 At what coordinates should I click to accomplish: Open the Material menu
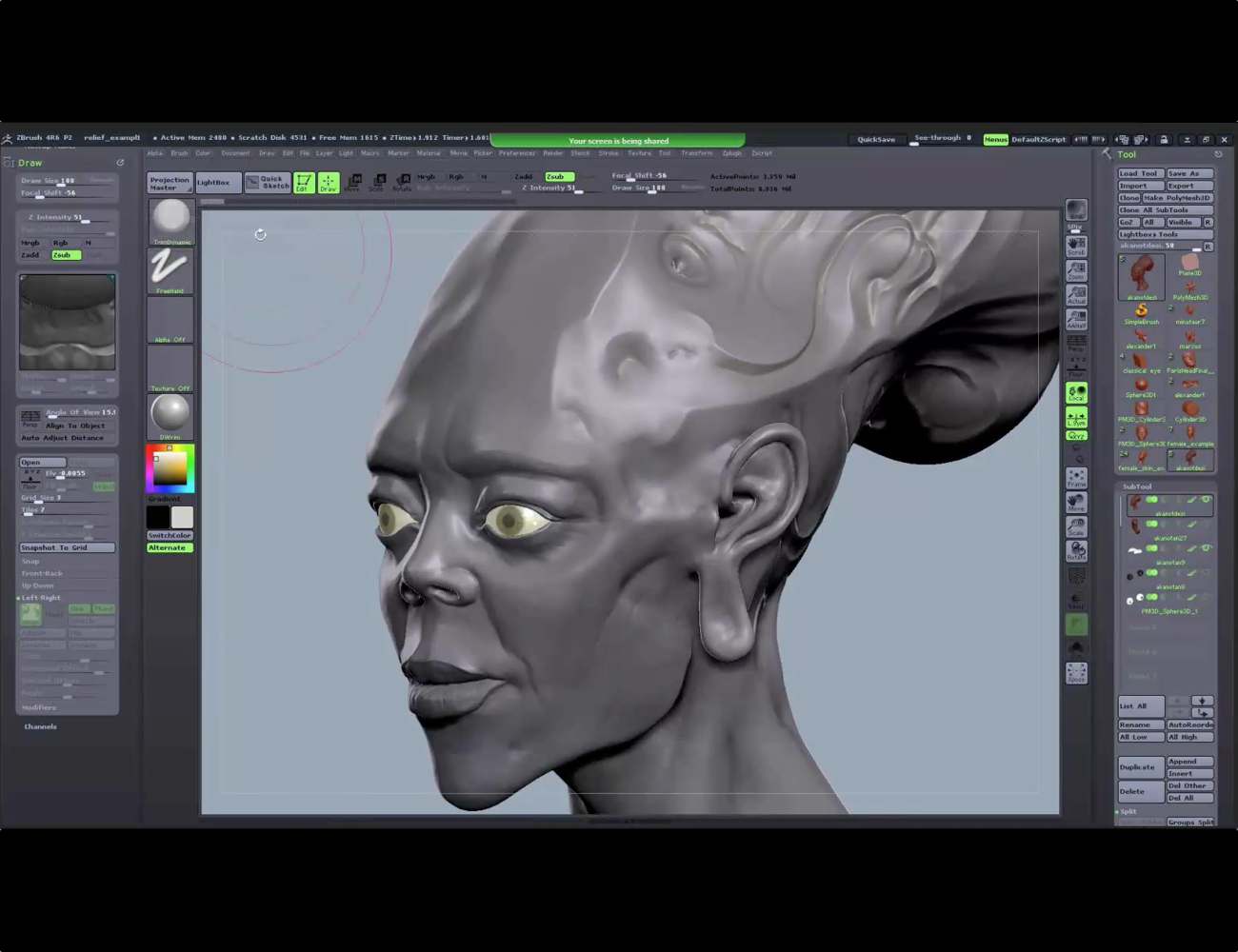(x=429, y=153)
